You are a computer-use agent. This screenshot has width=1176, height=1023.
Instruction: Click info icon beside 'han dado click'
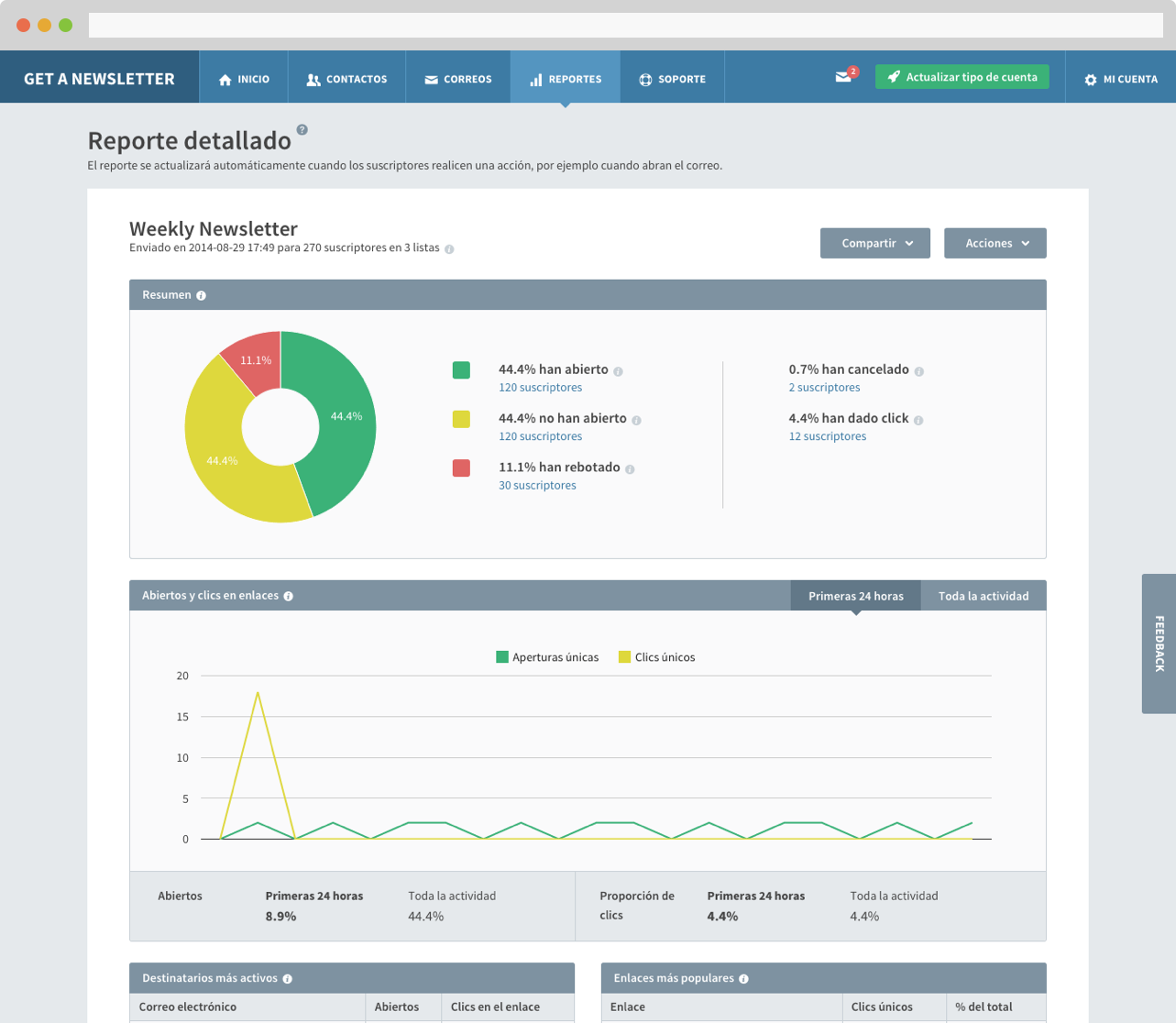click(x=918, y=420)
